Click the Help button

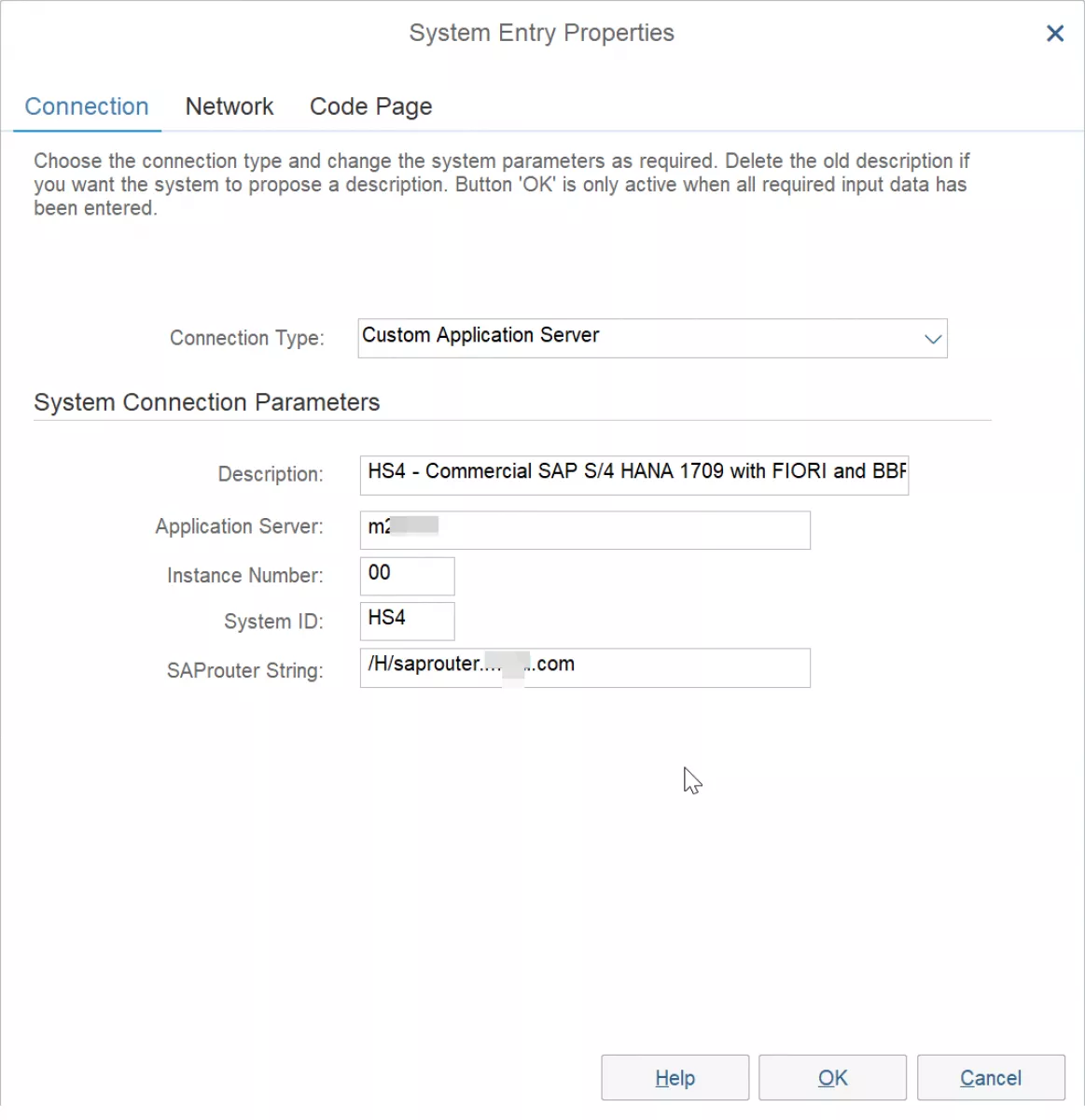(675, 1078)
